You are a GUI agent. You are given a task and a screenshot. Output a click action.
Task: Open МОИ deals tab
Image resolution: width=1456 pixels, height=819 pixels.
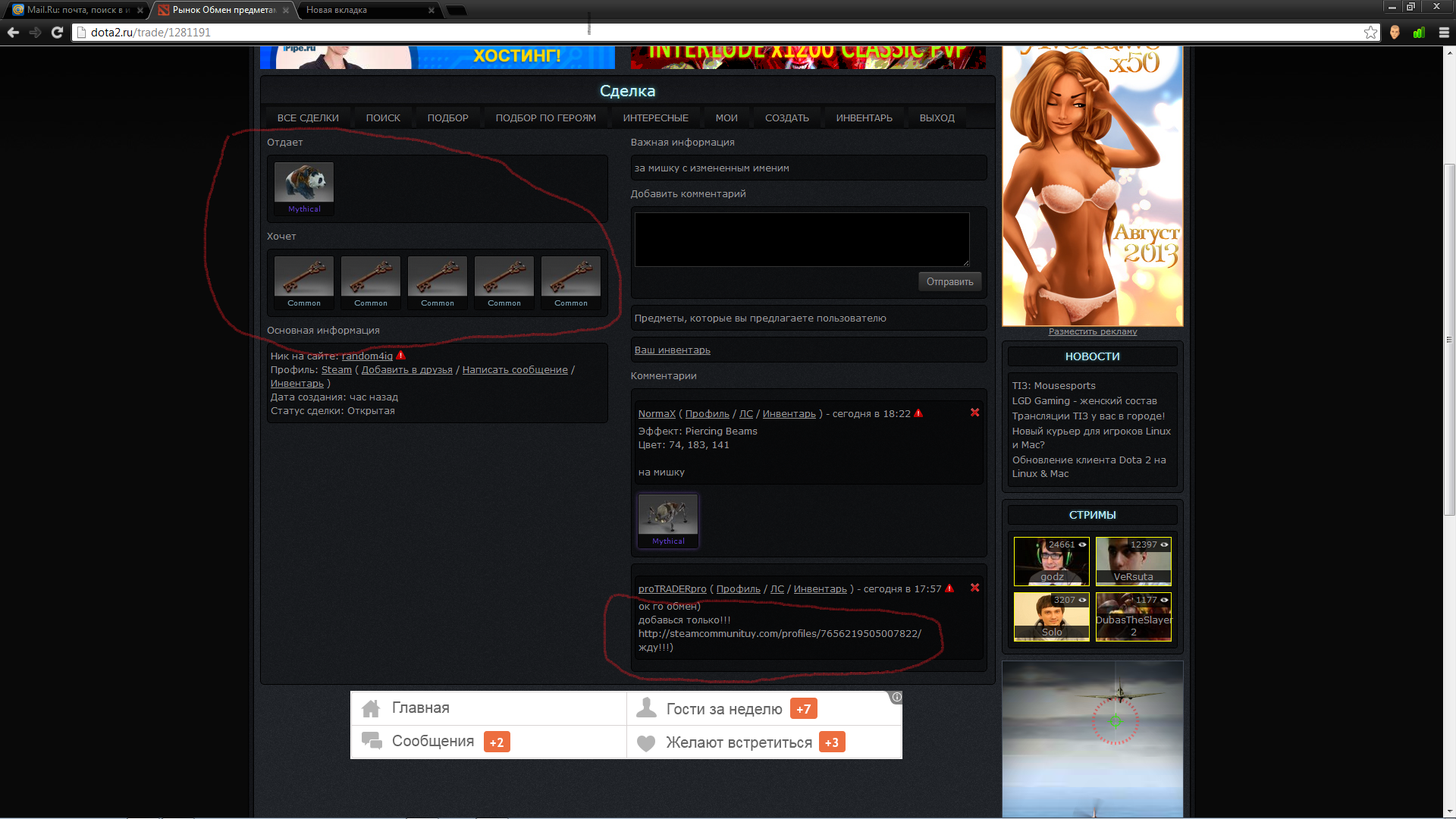tap(726, 118)
